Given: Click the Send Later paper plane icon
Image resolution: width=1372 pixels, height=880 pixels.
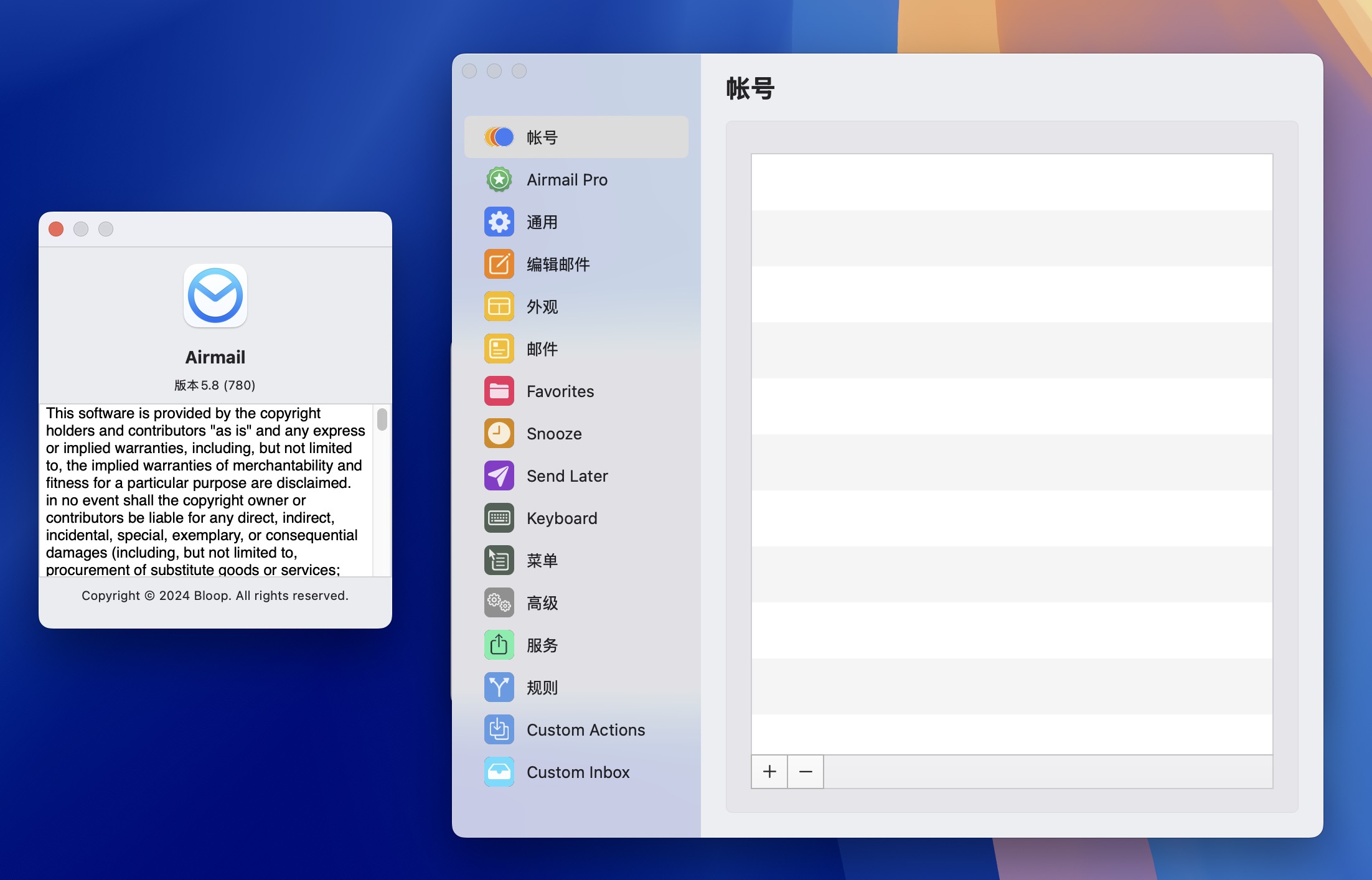Looking at the screenshot, I should tap(499, 475).
